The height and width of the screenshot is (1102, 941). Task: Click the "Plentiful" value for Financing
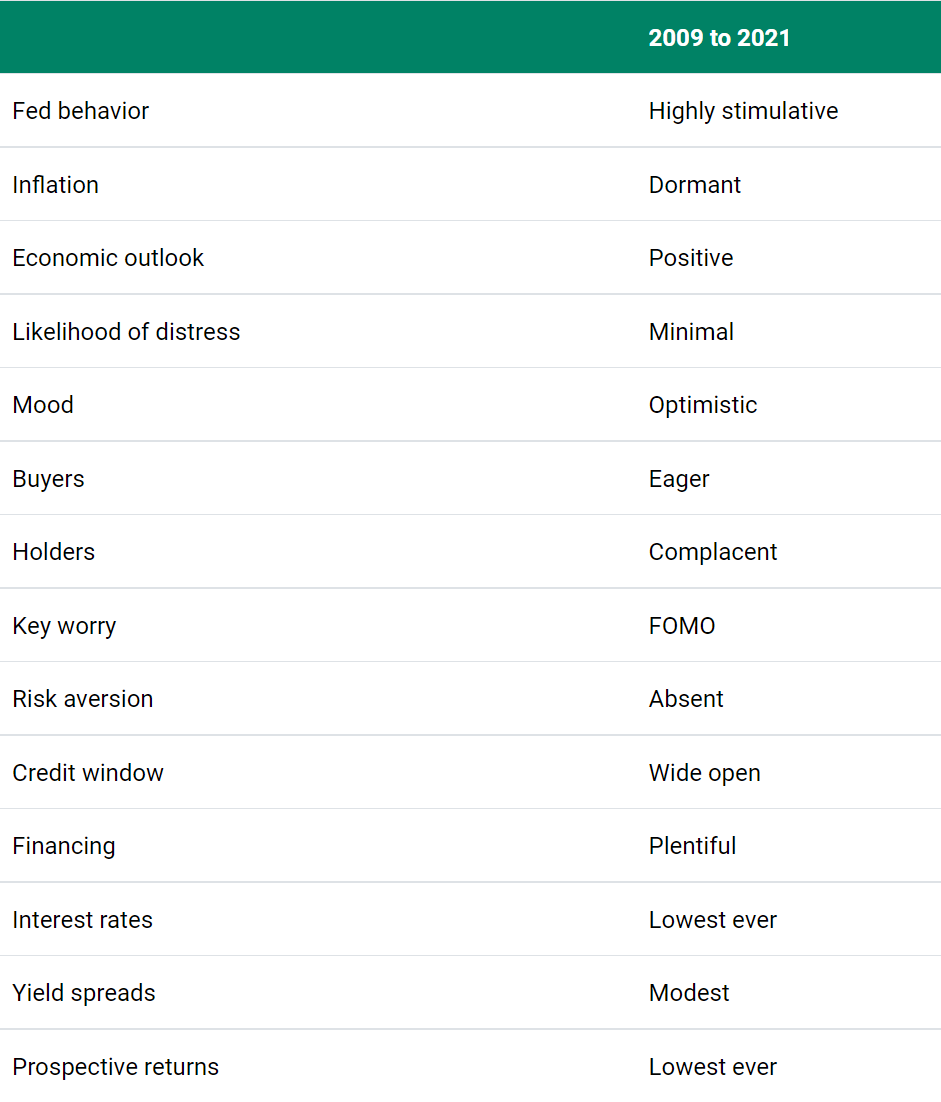coord(692,846)
